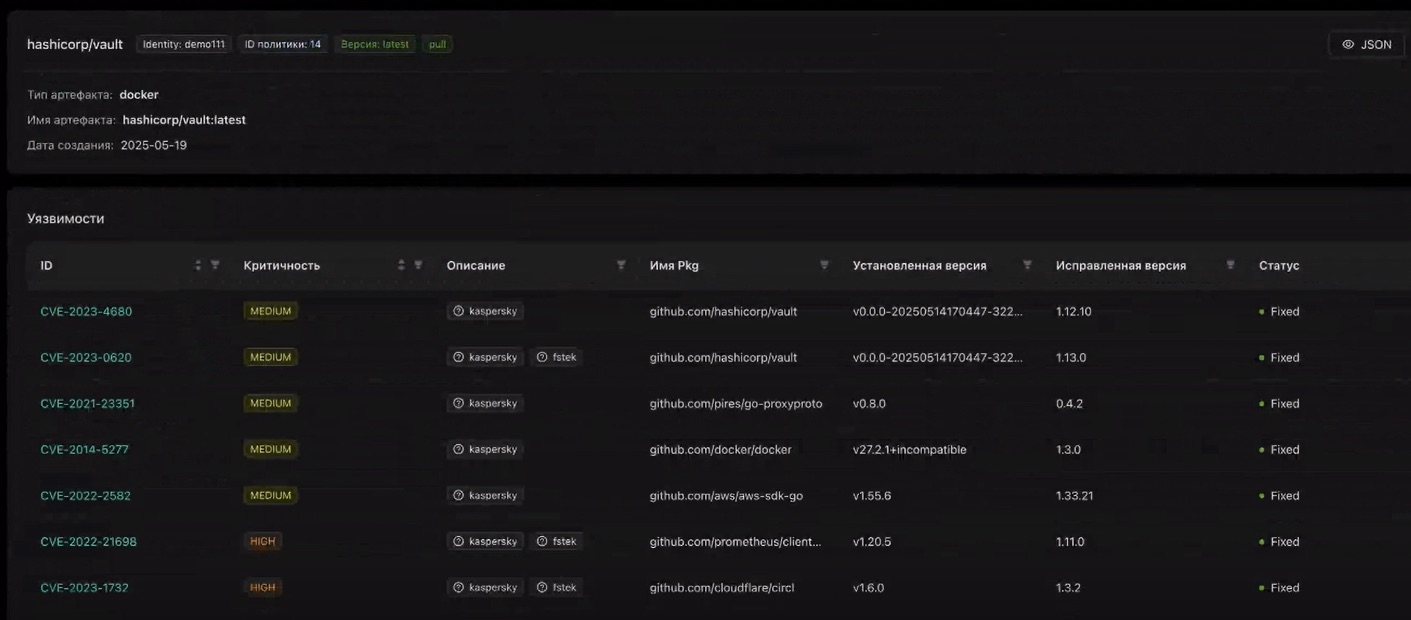1411x620 pixels.
Task: Click fixed version 1.33.21
Action: (x=1075, y=495)
